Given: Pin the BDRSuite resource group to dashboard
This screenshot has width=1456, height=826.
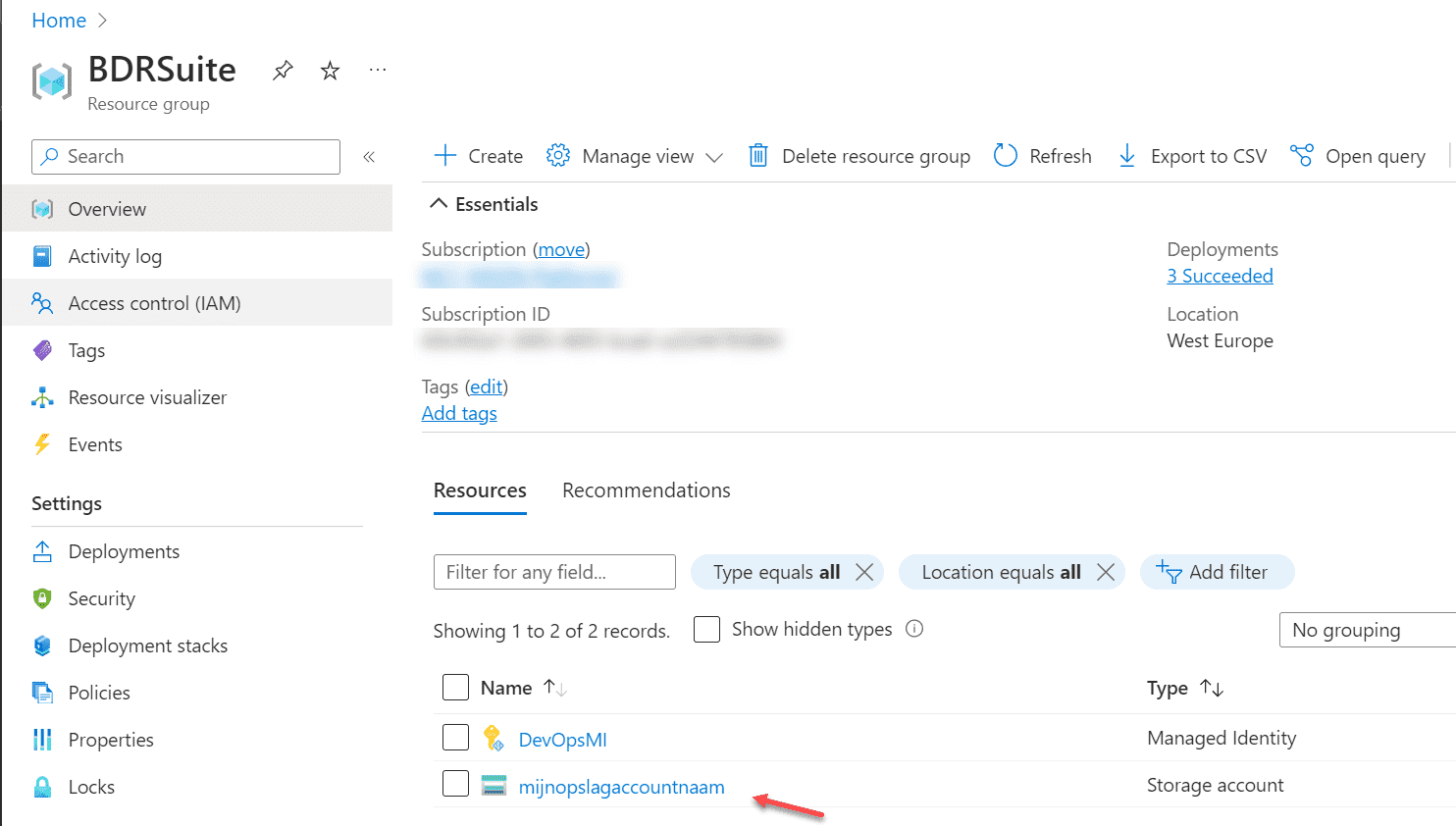Looking at the screenshot, I should pos(283,71).
